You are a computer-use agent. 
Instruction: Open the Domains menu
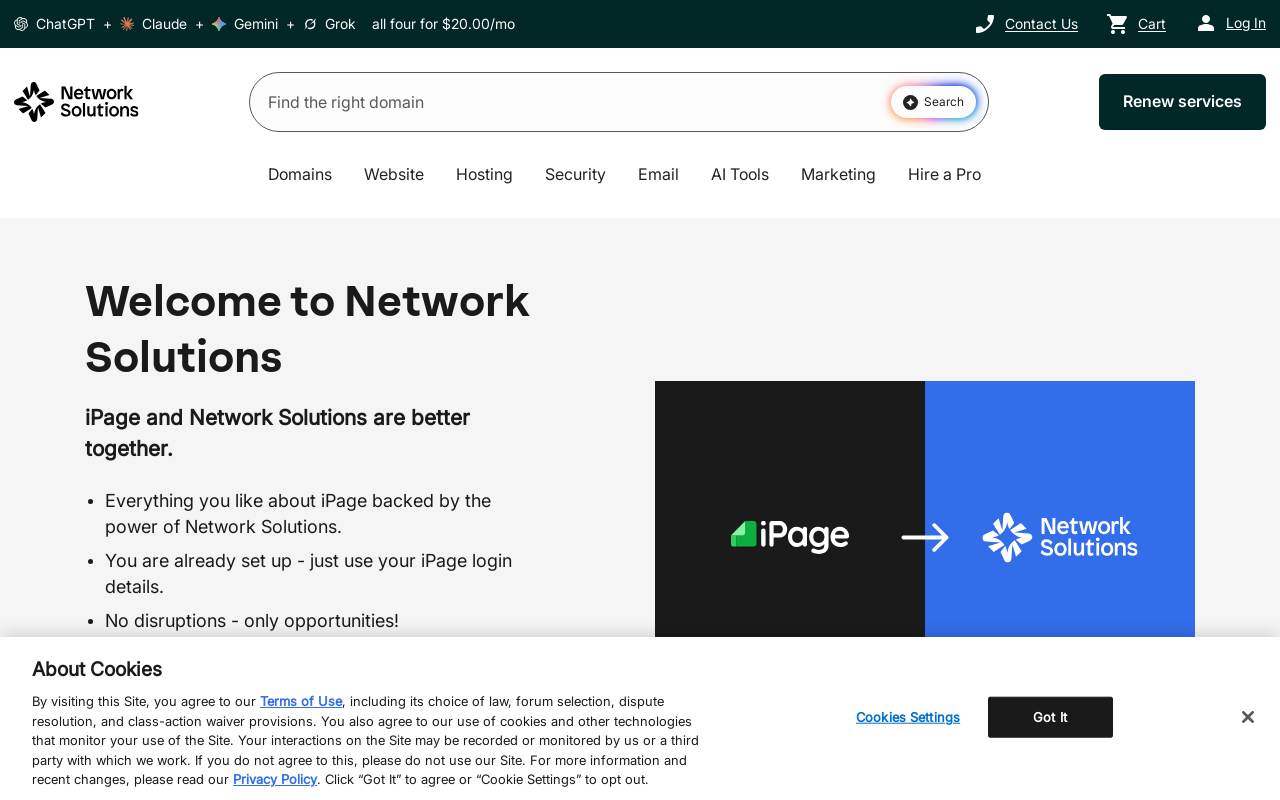tap(300, 174)
